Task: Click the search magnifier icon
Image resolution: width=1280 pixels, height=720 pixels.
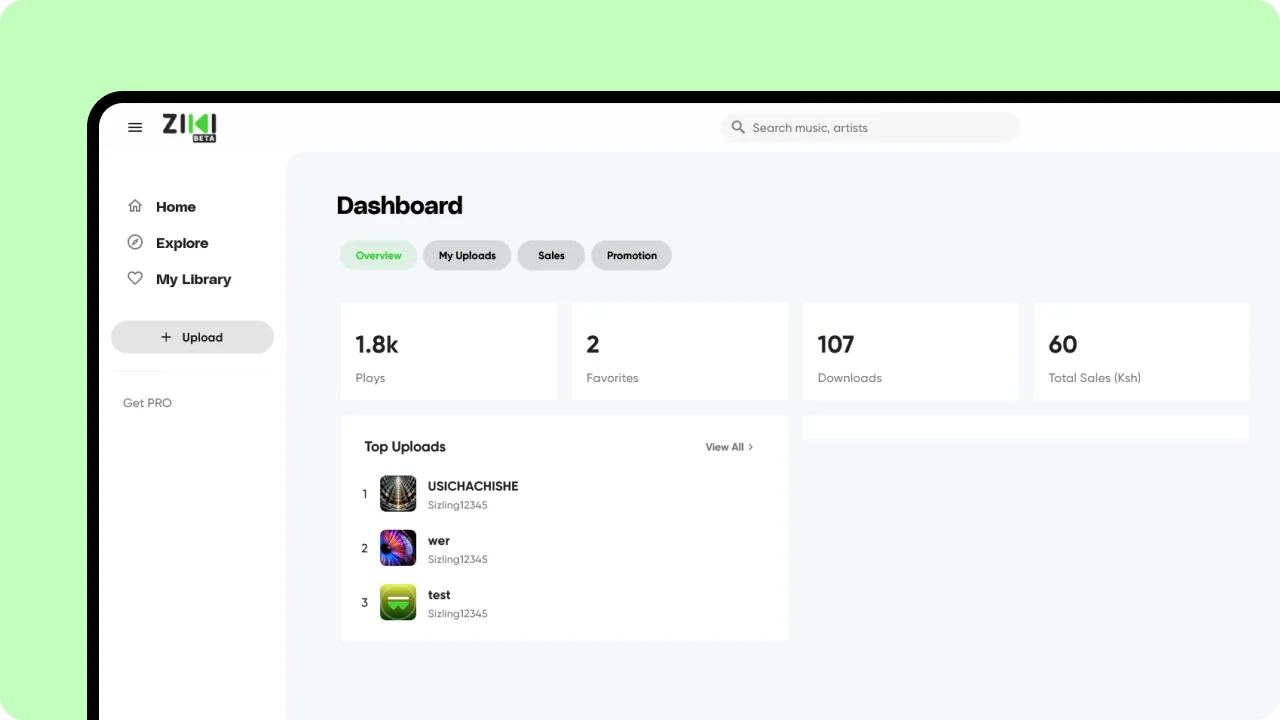Action: click(738, 127)
